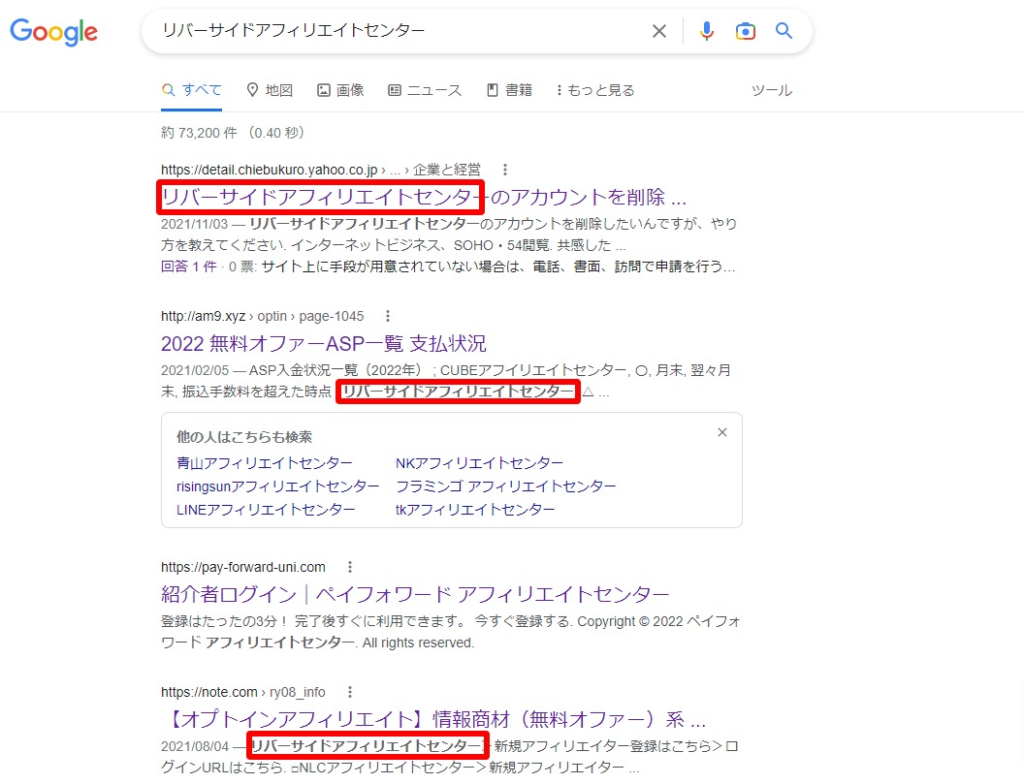1024x784 pixels.
Task: Search for tkアフィリエイトセンター
Action: pyautogui.click(x=475, y=510)
